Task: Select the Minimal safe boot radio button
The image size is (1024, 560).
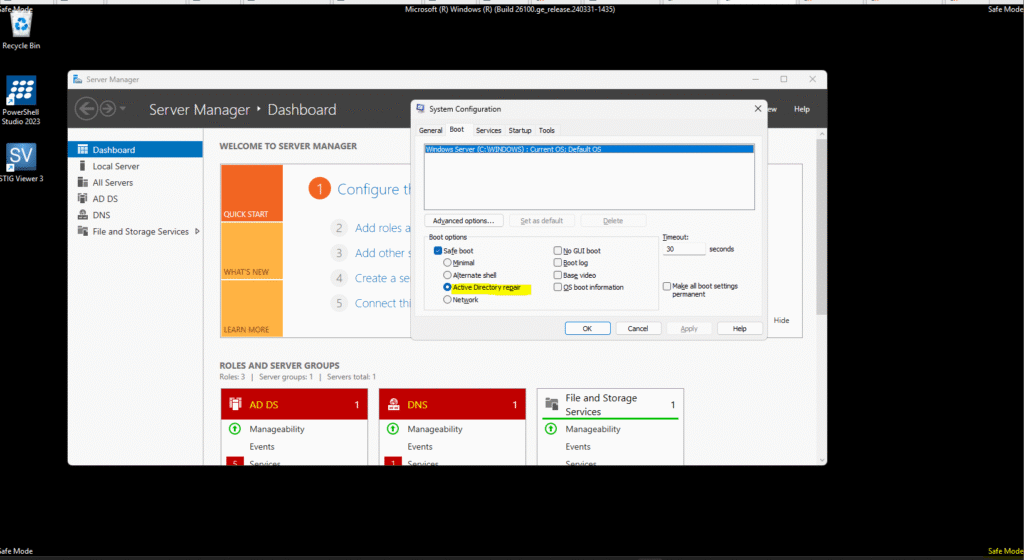Action: (447, 262)
